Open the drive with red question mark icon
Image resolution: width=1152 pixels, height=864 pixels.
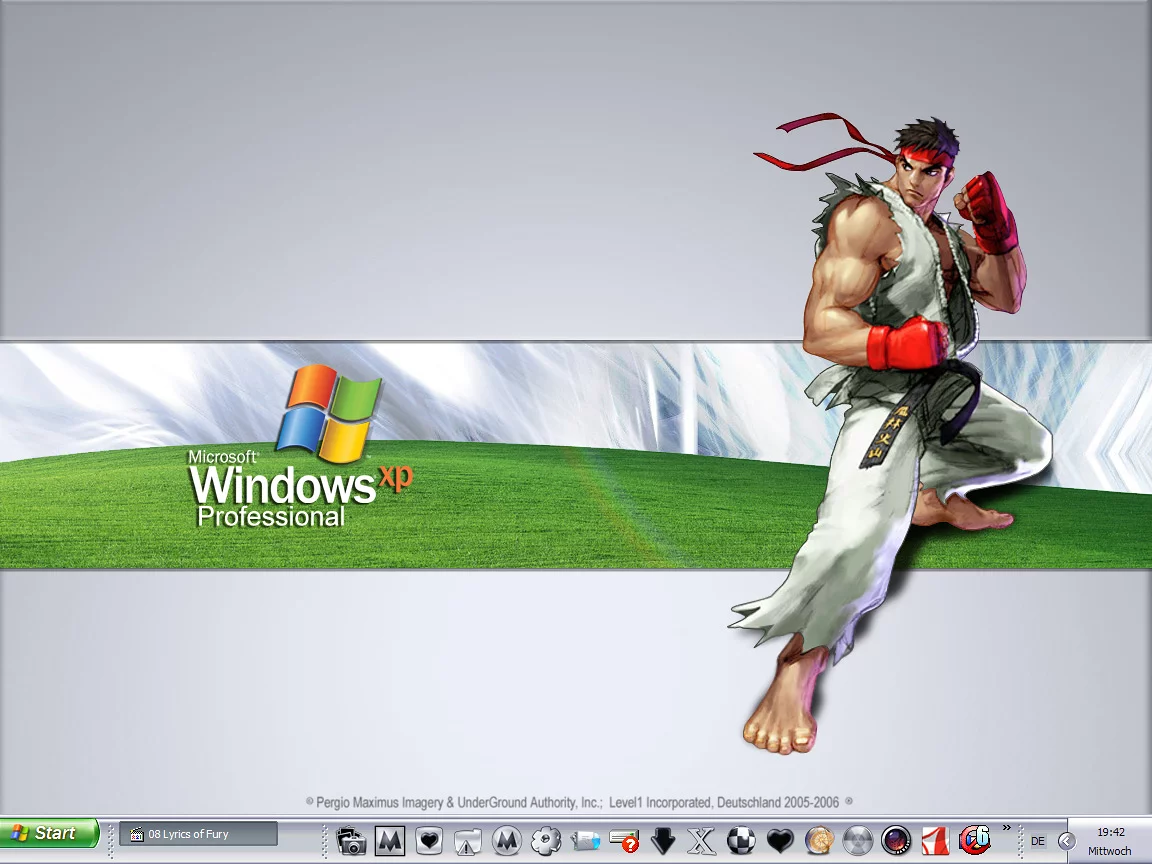[x=624, y=841]
